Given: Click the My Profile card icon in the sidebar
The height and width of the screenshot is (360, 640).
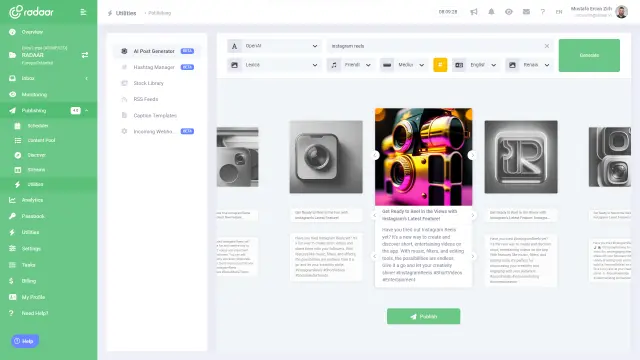Looking at the screenshot, I should (13, 297).
